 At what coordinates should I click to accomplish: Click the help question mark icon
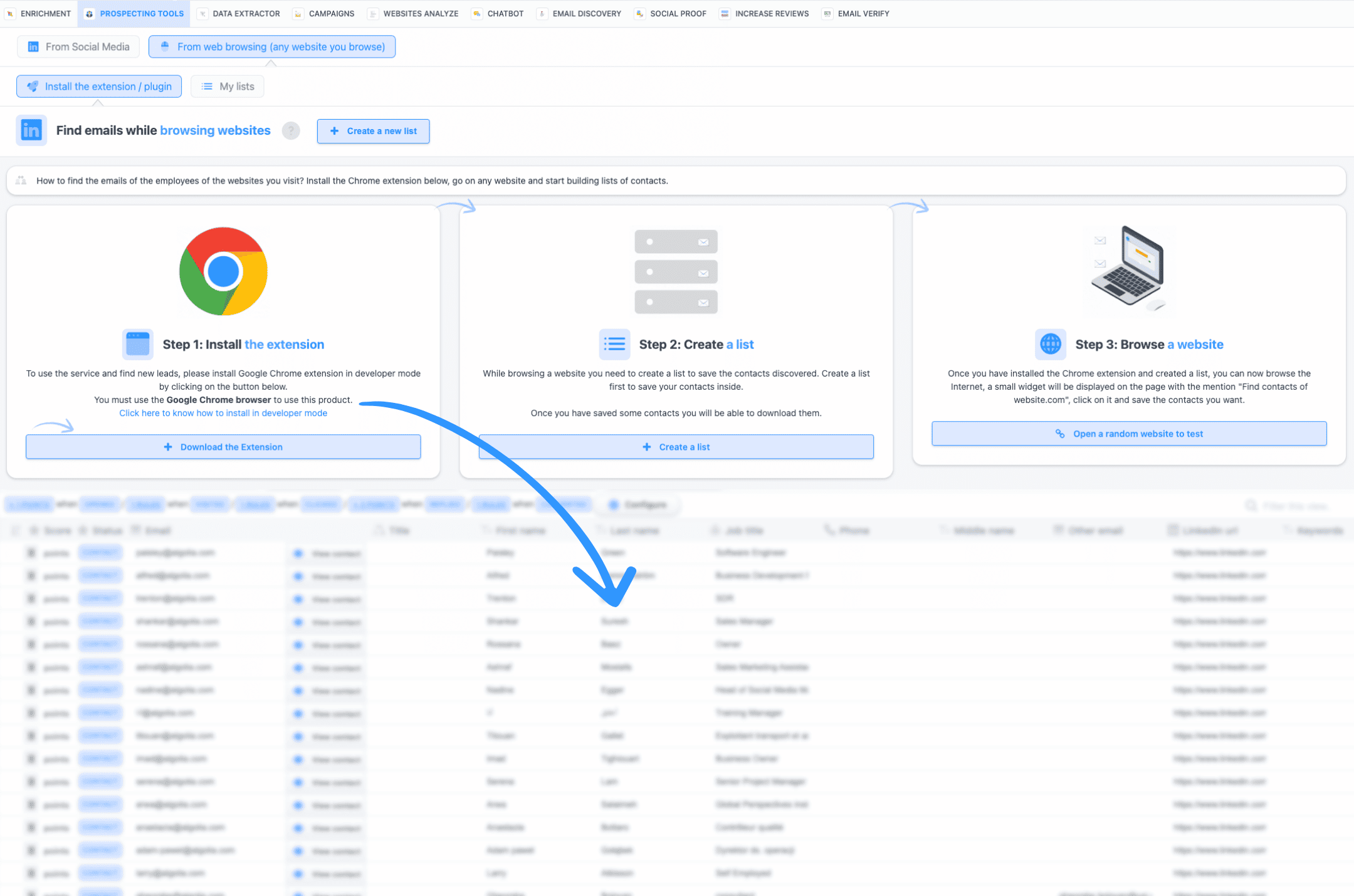(290, 130)
